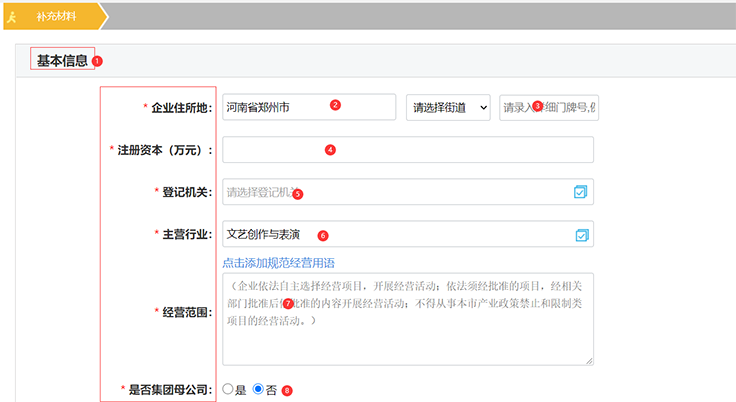Screen dimensions: 736x402
Task: Click the 经营范围 field label
Action: pos(187,313)
